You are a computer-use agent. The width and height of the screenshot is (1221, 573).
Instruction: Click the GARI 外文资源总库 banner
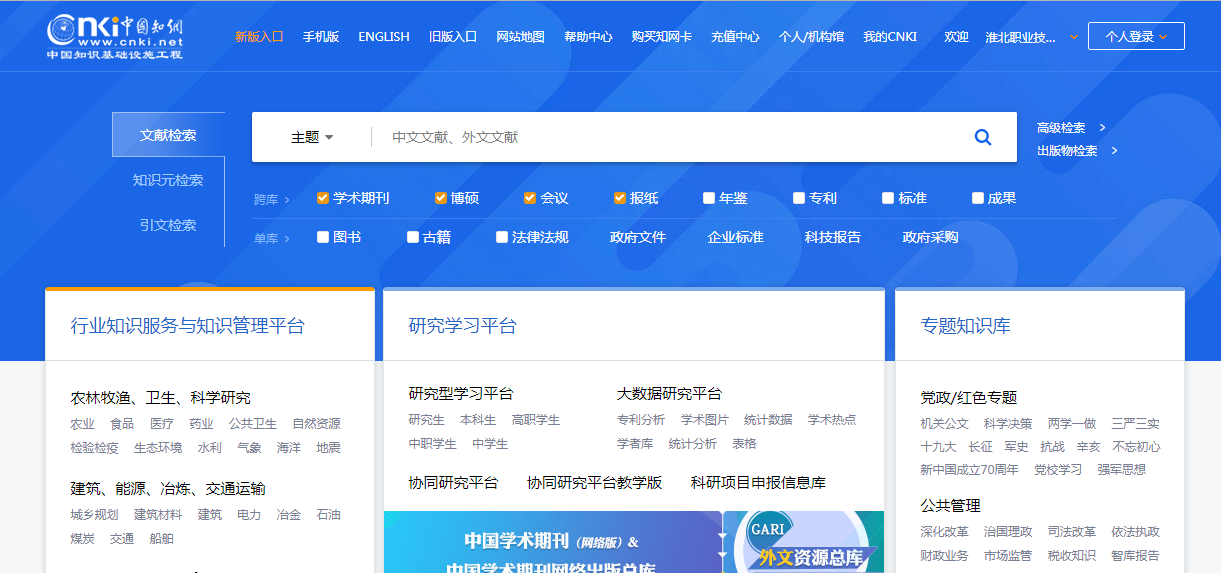point(804,542)
